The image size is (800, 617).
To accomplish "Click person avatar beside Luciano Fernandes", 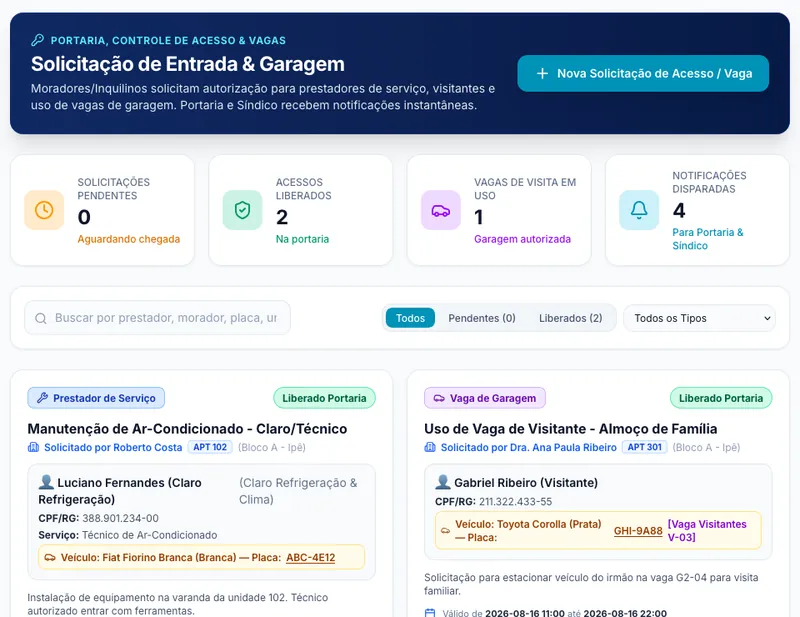I will 46,482.
